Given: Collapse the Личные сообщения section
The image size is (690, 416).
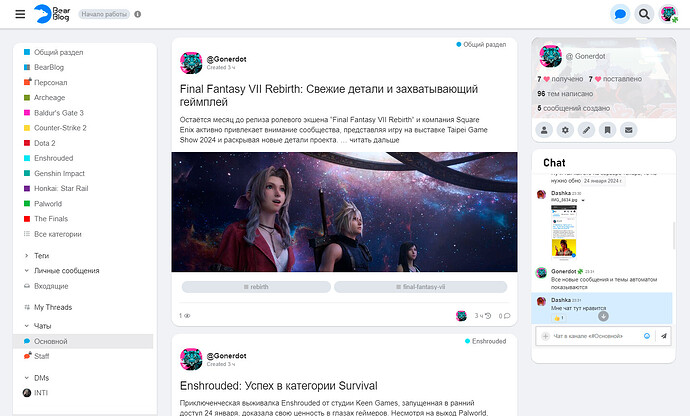Looking at the screenshot, I should point(27,271).
